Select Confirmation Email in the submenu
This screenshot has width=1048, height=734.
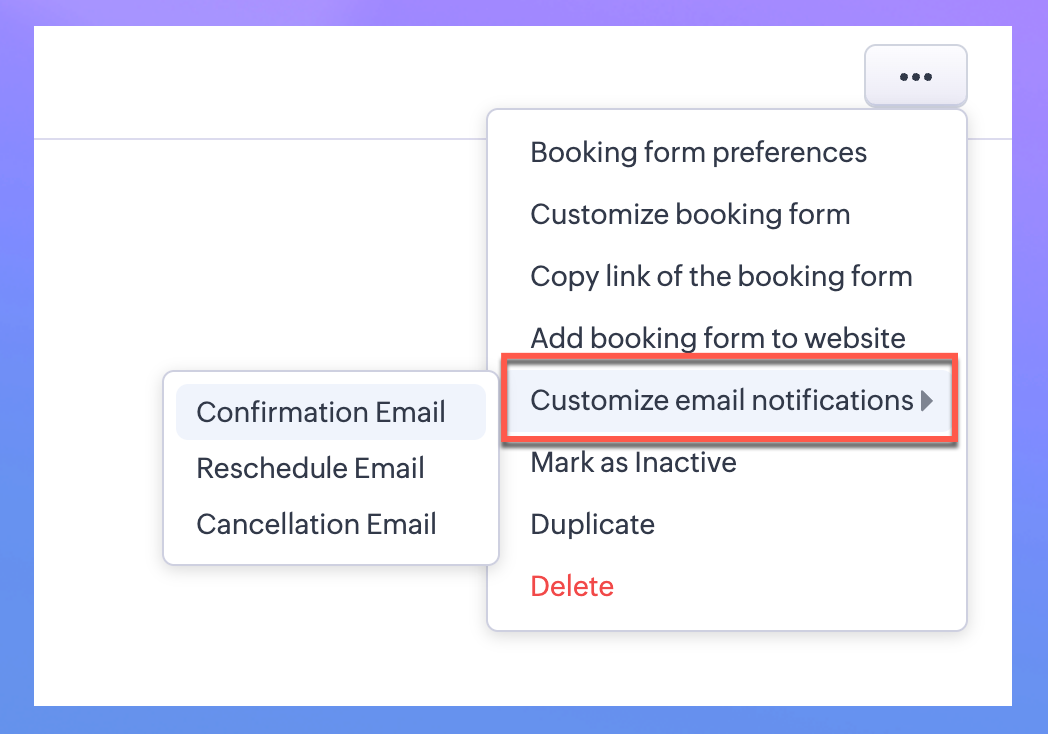[x=321, y=413]
